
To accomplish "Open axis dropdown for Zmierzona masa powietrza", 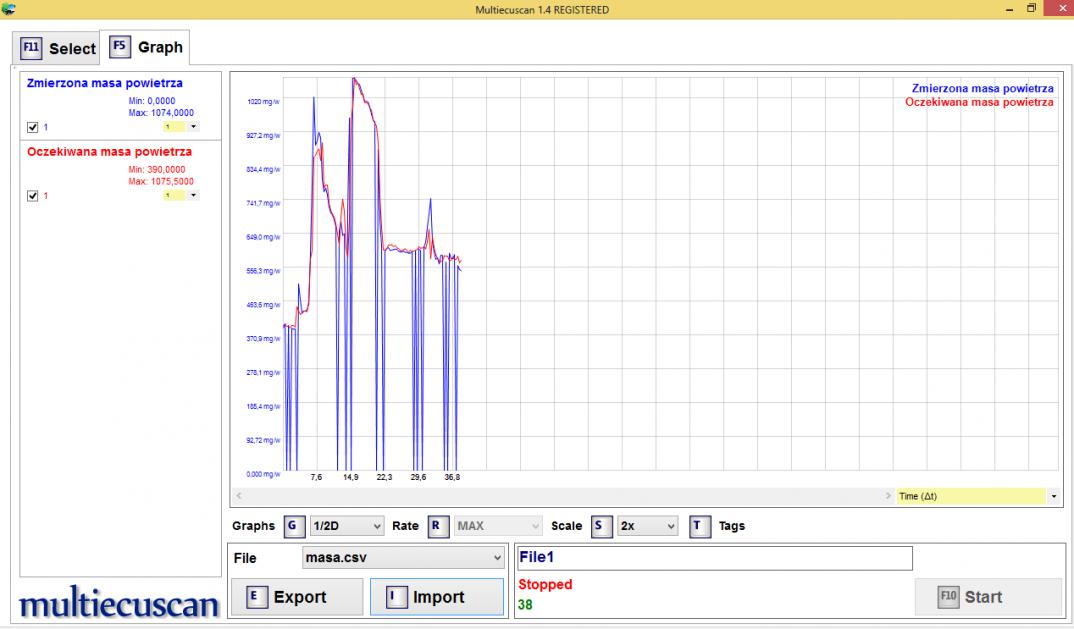I will click(x=193, y=127).
